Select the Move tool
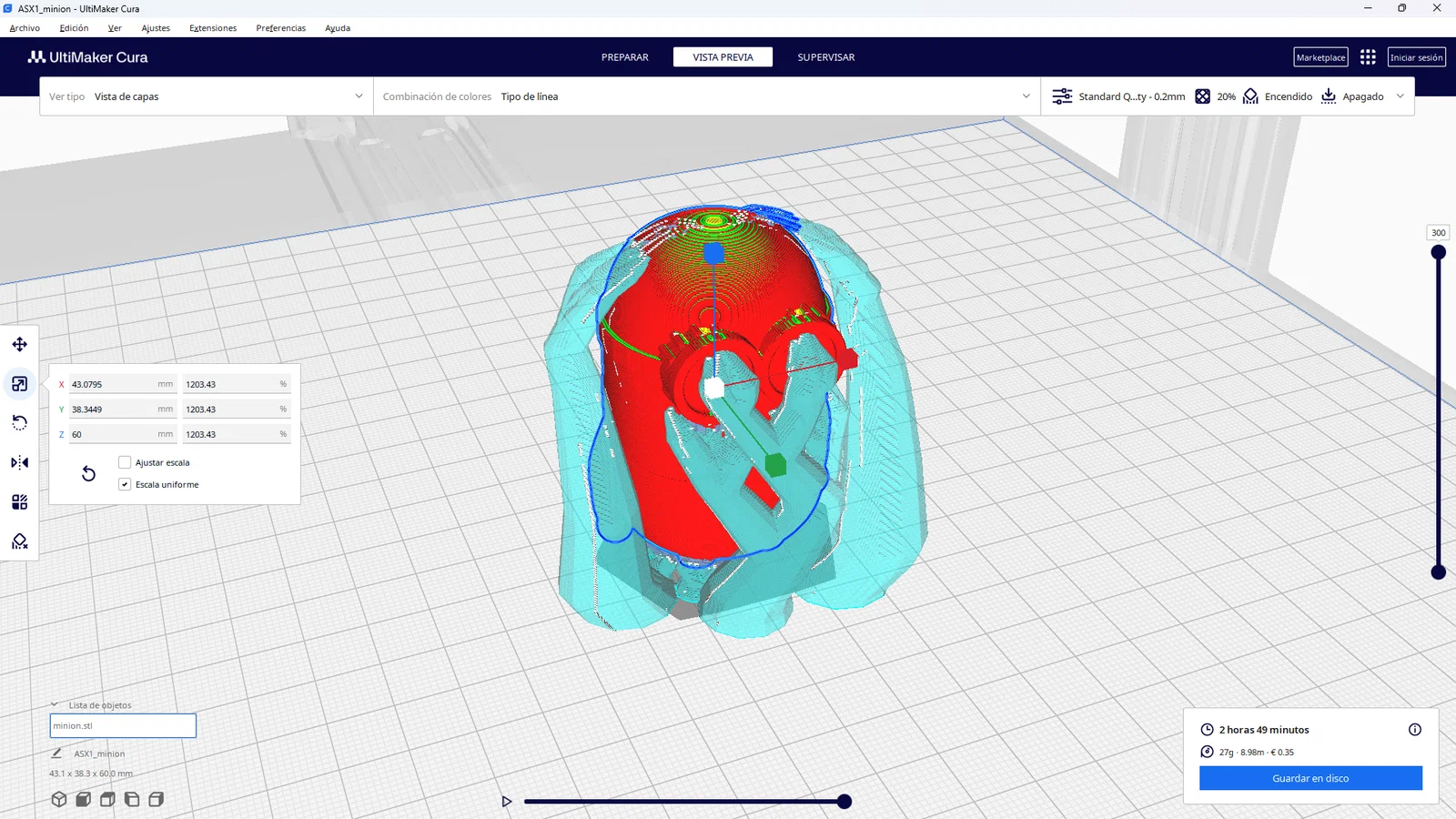This screenshot has width=1456, height=819. pos(19,344)
